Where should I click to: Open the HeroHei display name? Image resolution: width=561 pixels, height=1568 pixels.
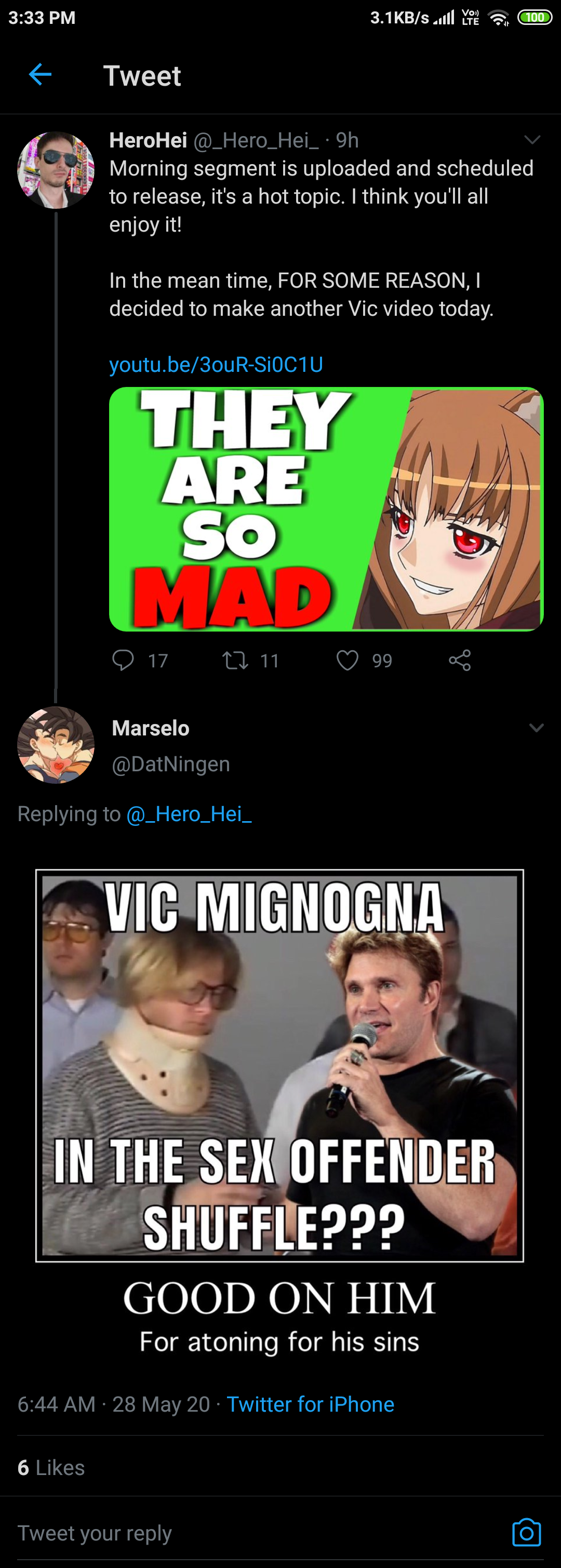(148, 140)
